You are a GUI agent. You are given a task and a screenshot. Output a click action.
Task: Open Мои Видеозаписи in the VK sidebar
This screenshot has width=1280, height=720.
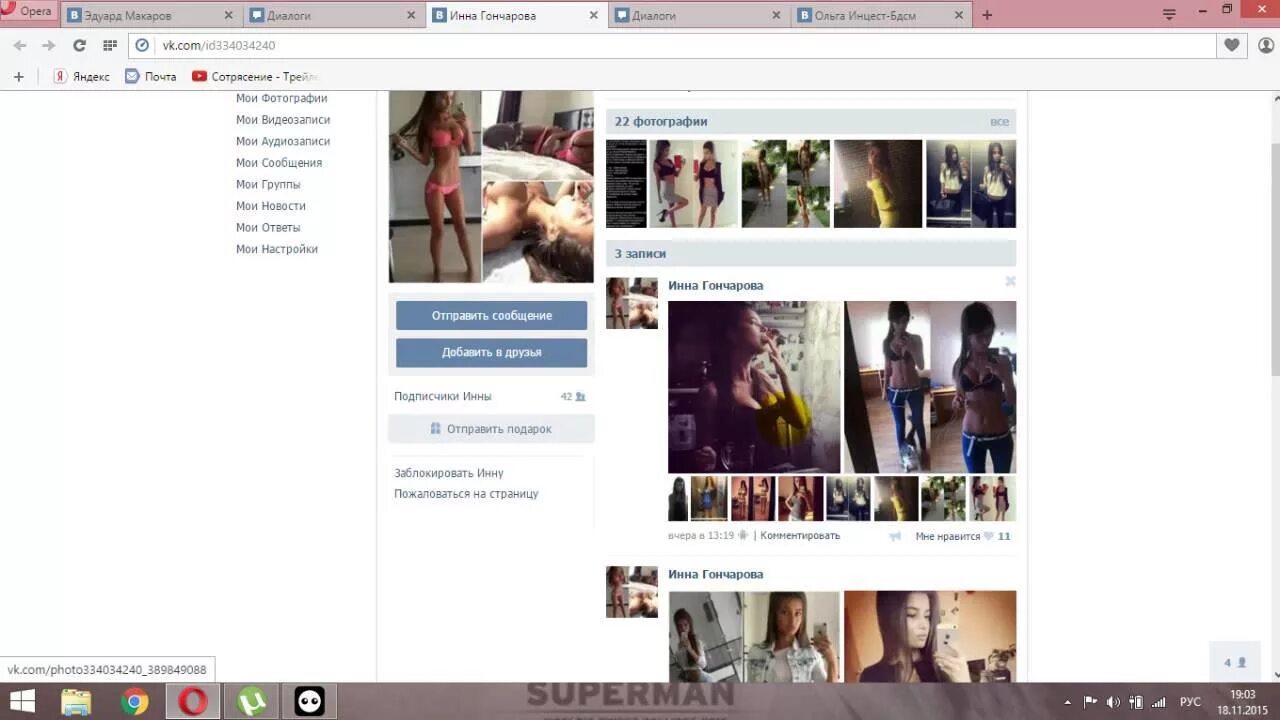[282, 120]
